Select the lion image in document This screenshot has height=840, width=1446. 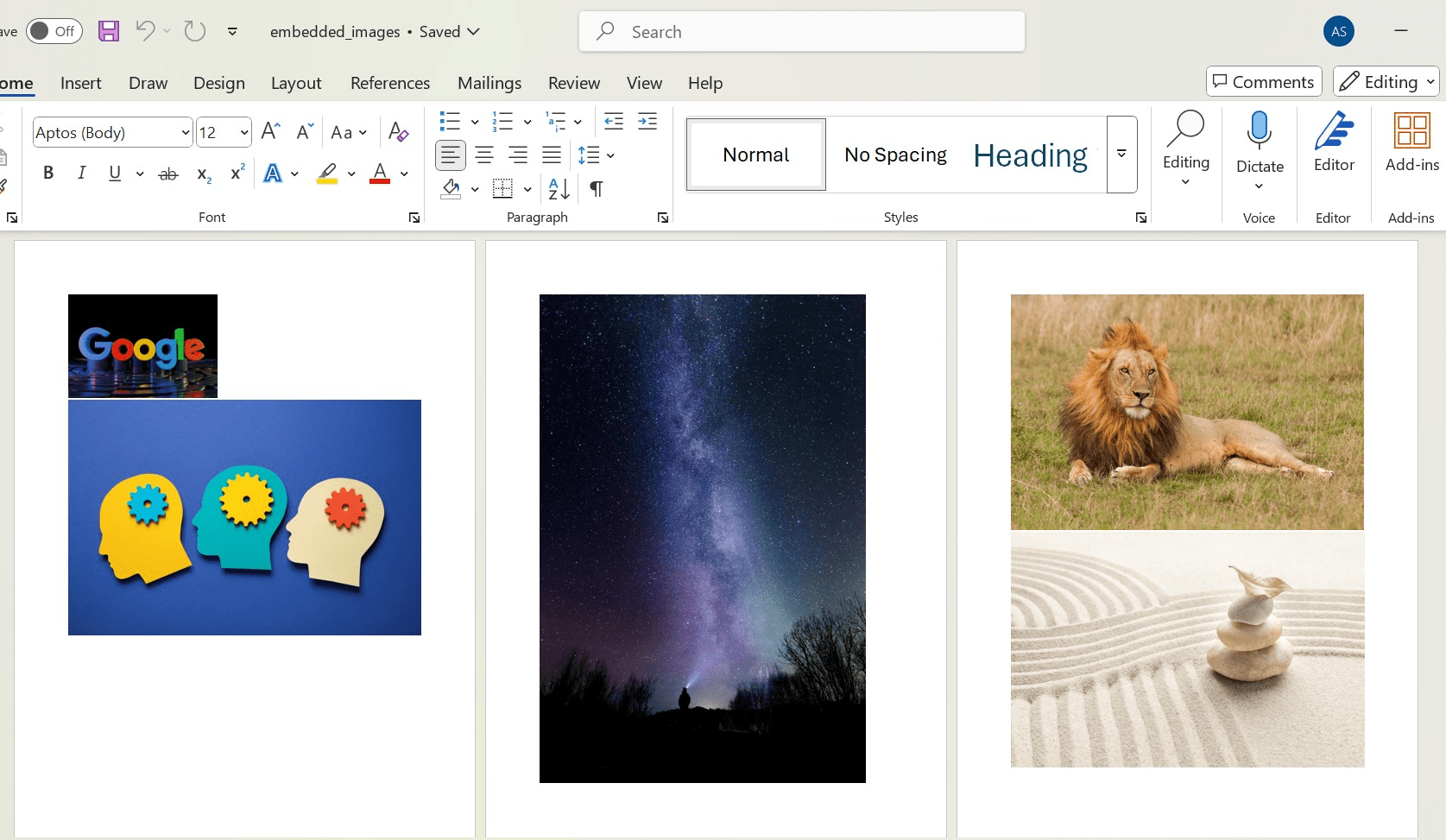tap(1187, 412)
